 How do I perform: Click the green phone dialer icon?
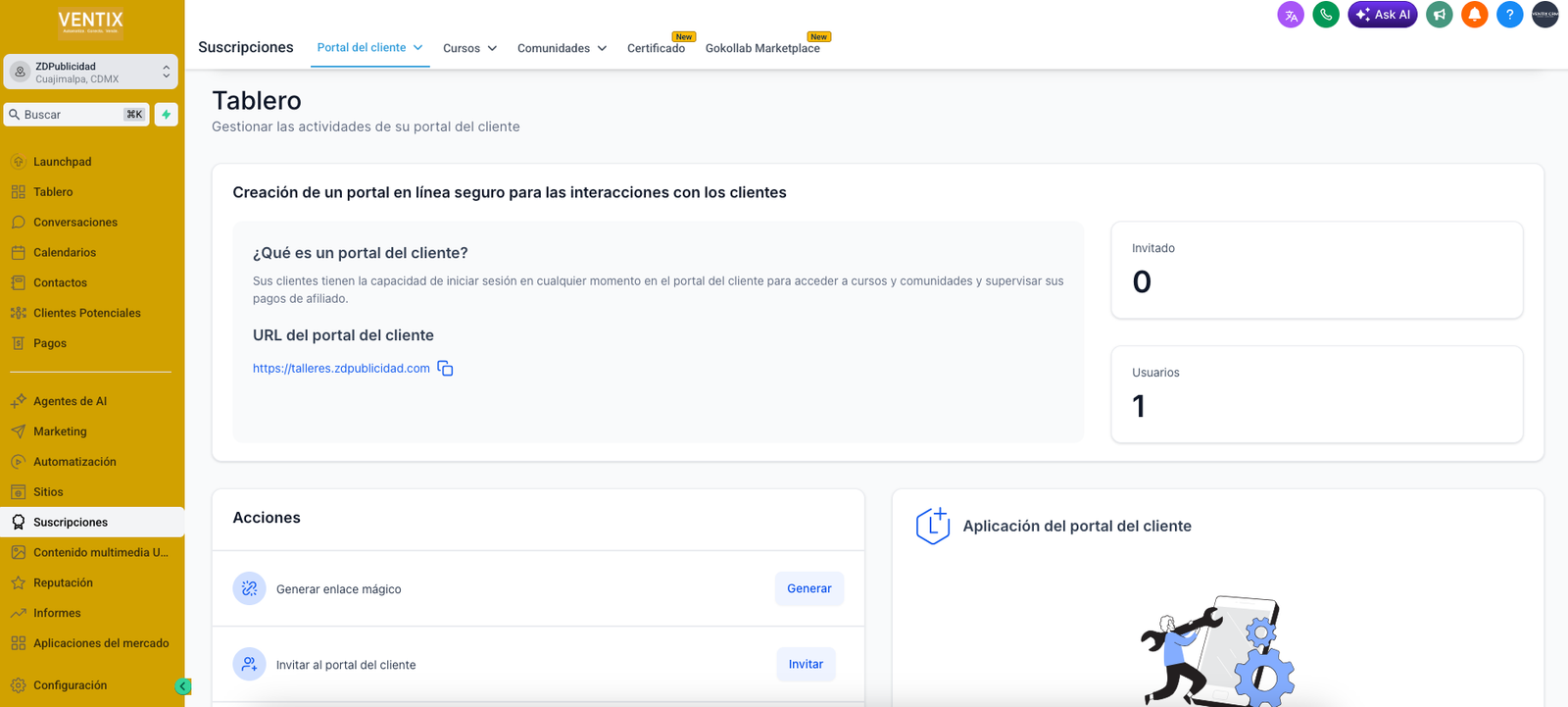(1326, 15)
